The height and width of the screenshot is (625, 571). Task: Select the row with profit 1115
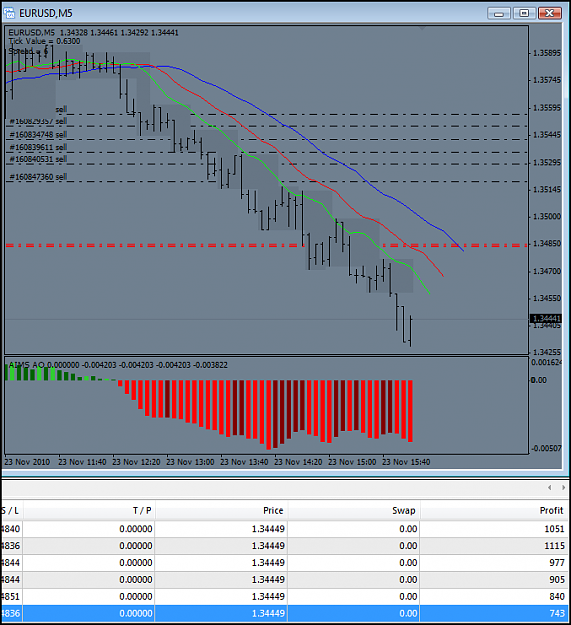coord(285,546)
